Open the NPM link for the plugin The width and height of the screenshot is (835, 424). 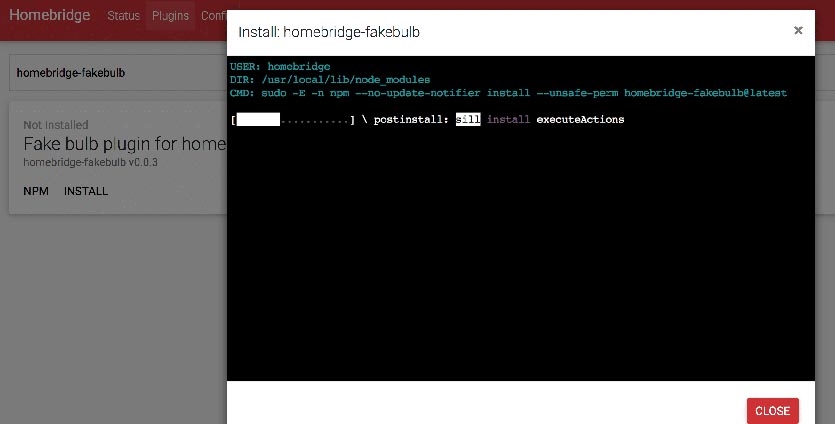click(x=36, y=191)
